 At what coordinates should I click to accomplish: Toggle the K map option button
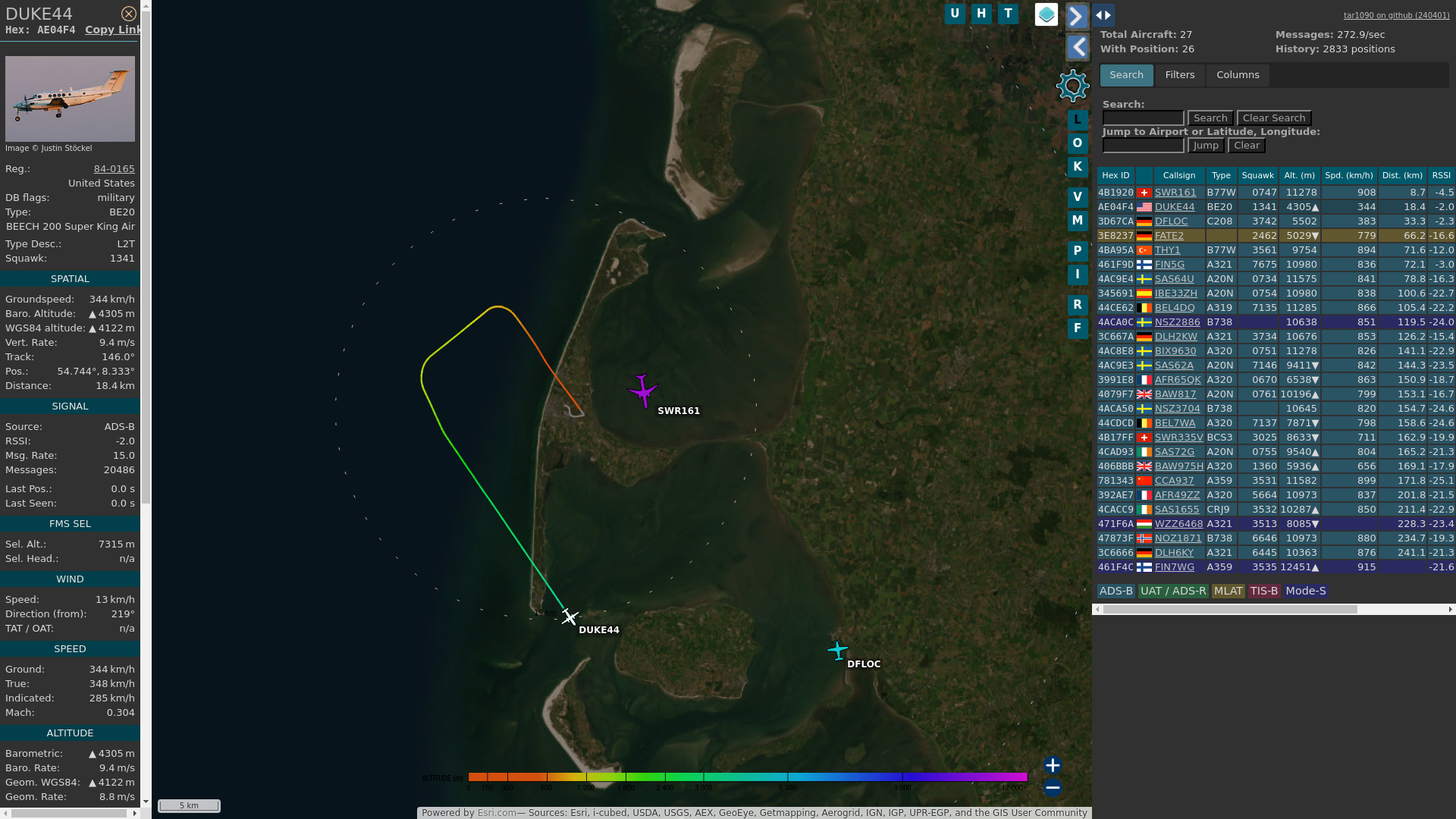[1077, 167]
